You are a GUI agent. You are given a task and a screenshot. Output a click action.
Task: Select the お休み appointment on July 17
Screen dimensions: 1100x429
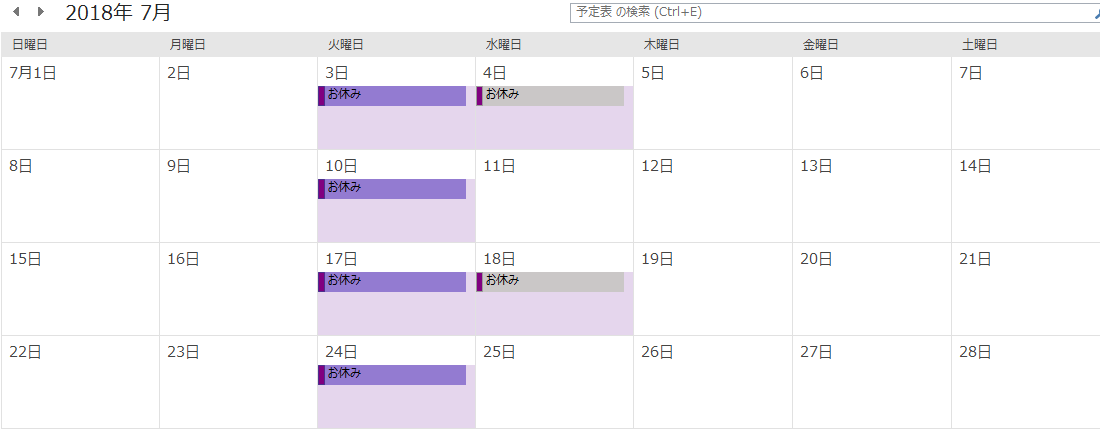click(x=392, y=282)
